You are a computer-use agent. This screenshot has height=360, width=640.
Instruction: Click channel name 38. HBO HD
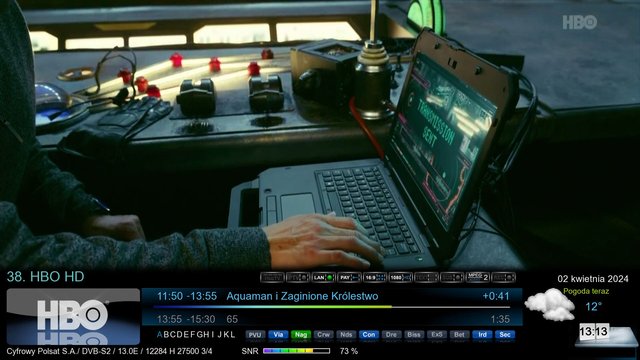pyautogui.click(x=45, y=277)
